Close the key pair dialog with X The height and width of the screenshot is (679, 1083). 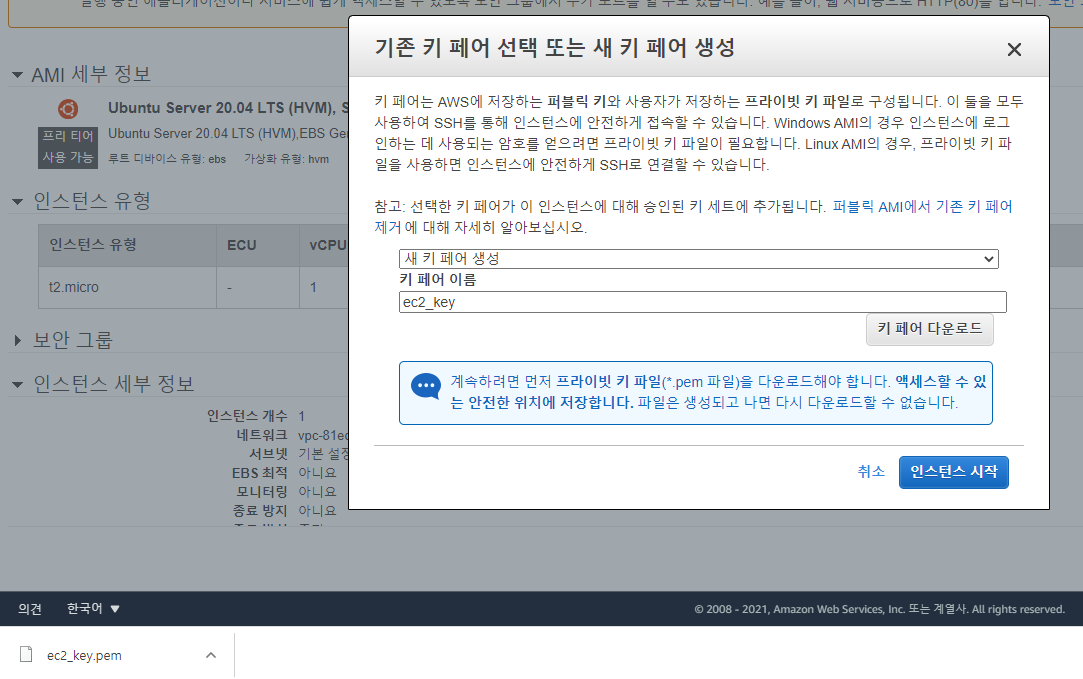click(1014, 50)
